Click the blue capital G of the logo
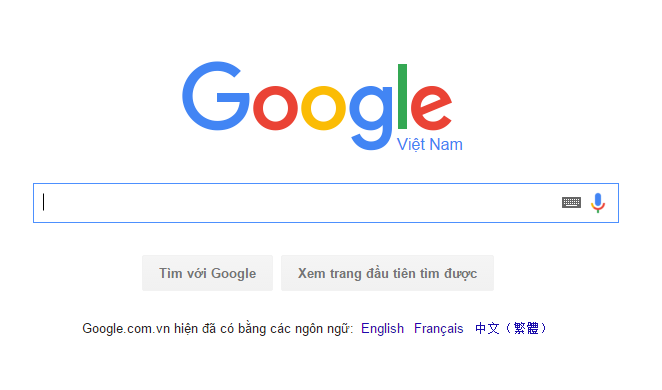This screenshot has width=662, height=390. 216,96
